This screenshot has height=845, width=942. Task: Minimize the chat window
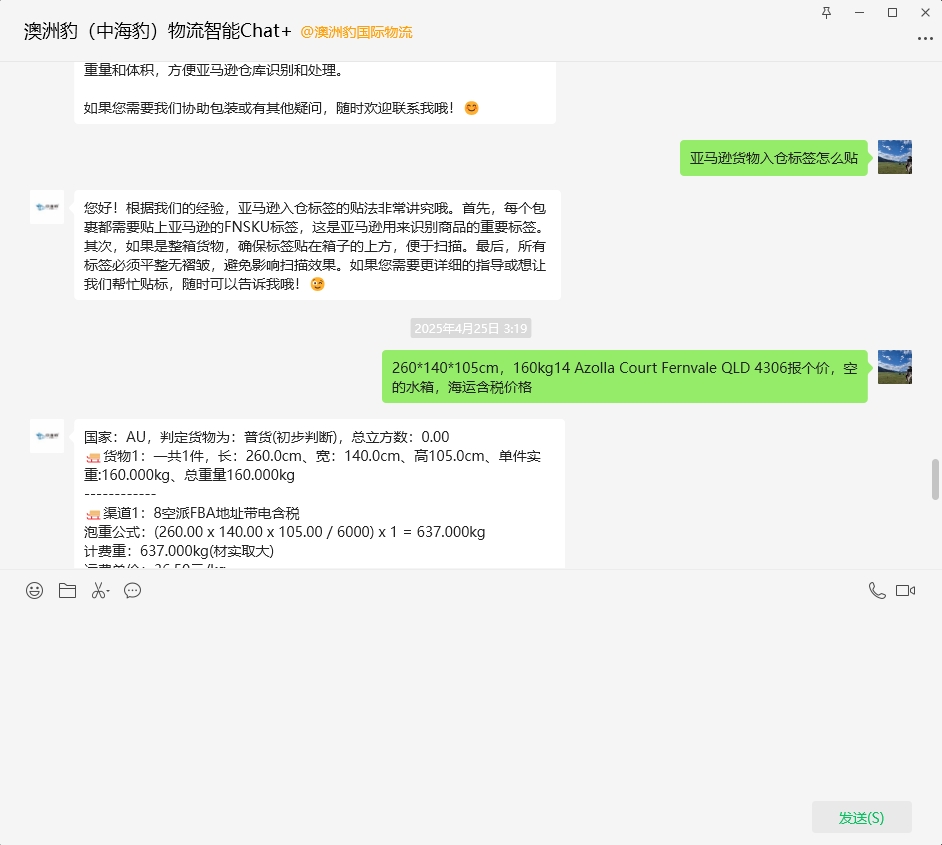point(860,13)
